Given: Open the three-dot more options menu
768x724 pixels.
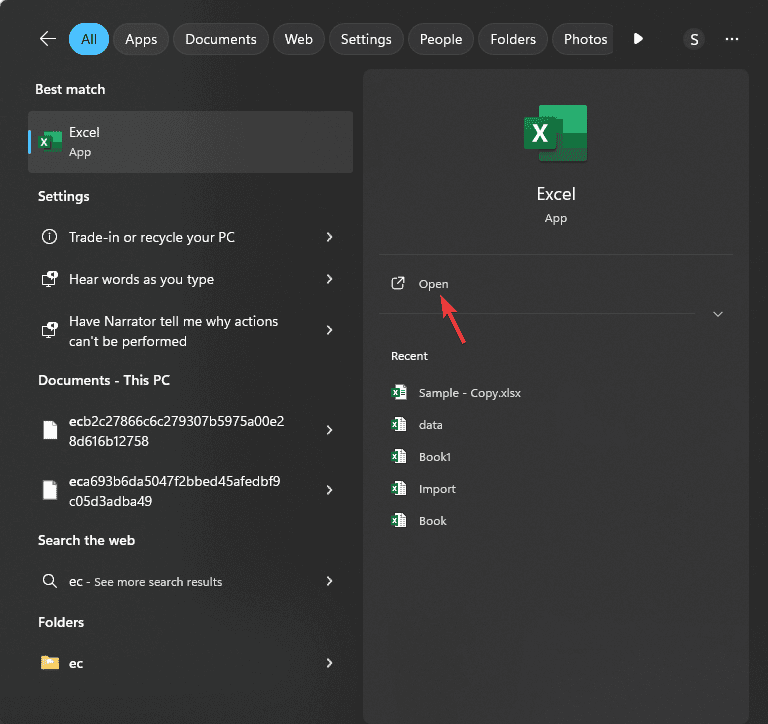Looking at the screenshot, I should pyautogui.click(x=732, y=39).
